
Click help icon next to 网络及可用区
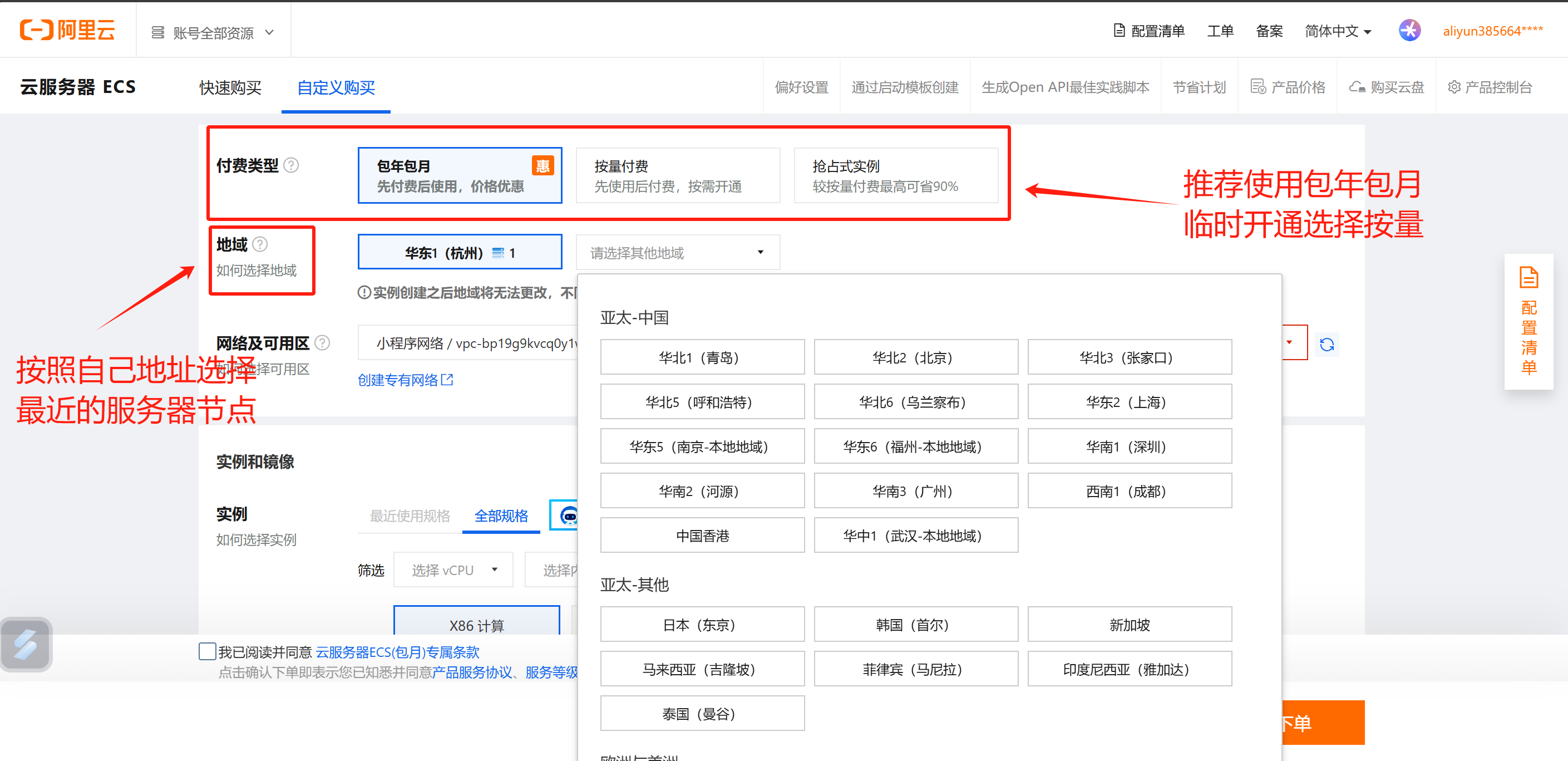coord(323,343)
